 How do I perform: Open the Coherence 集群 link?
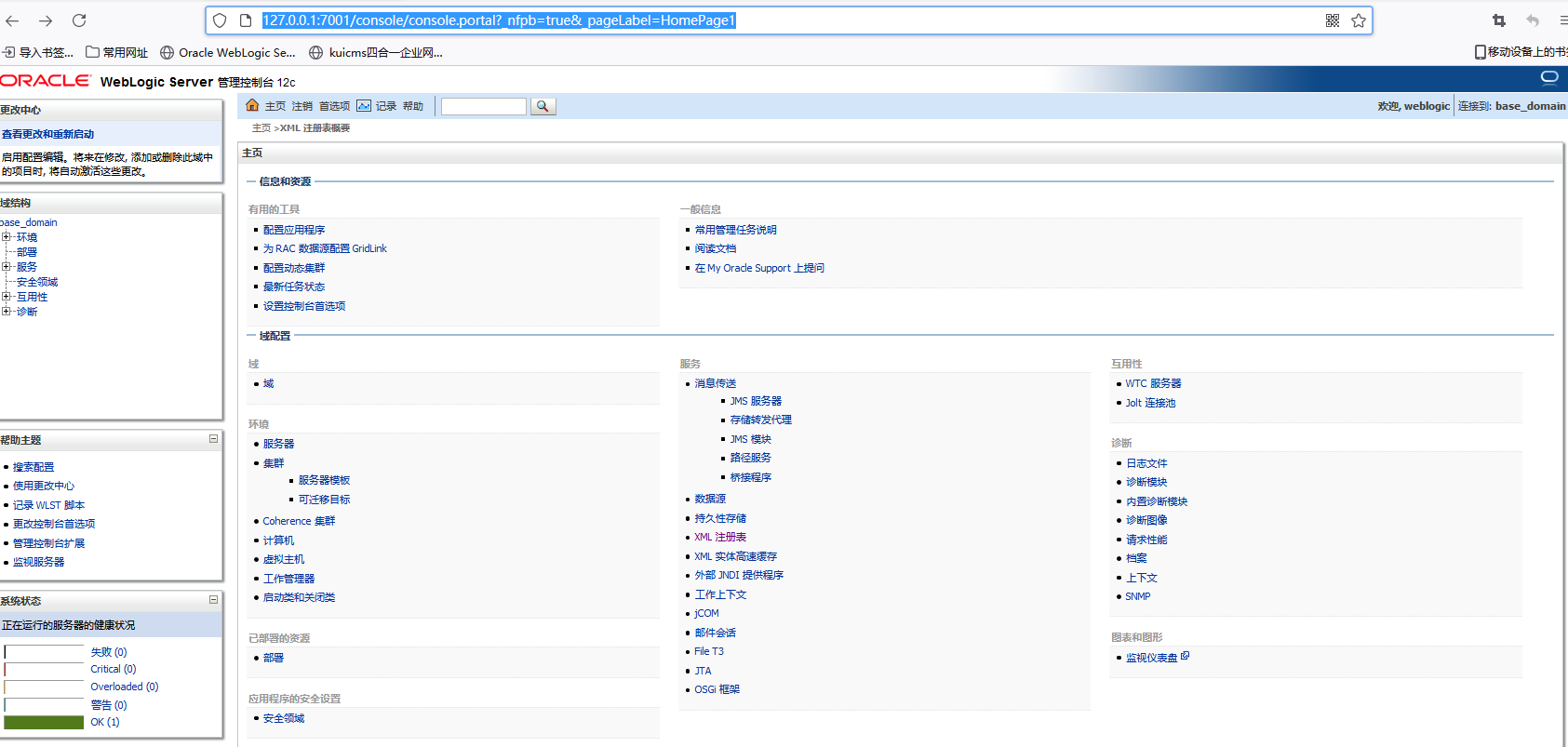pyautogui.click(x=299, y=521)
